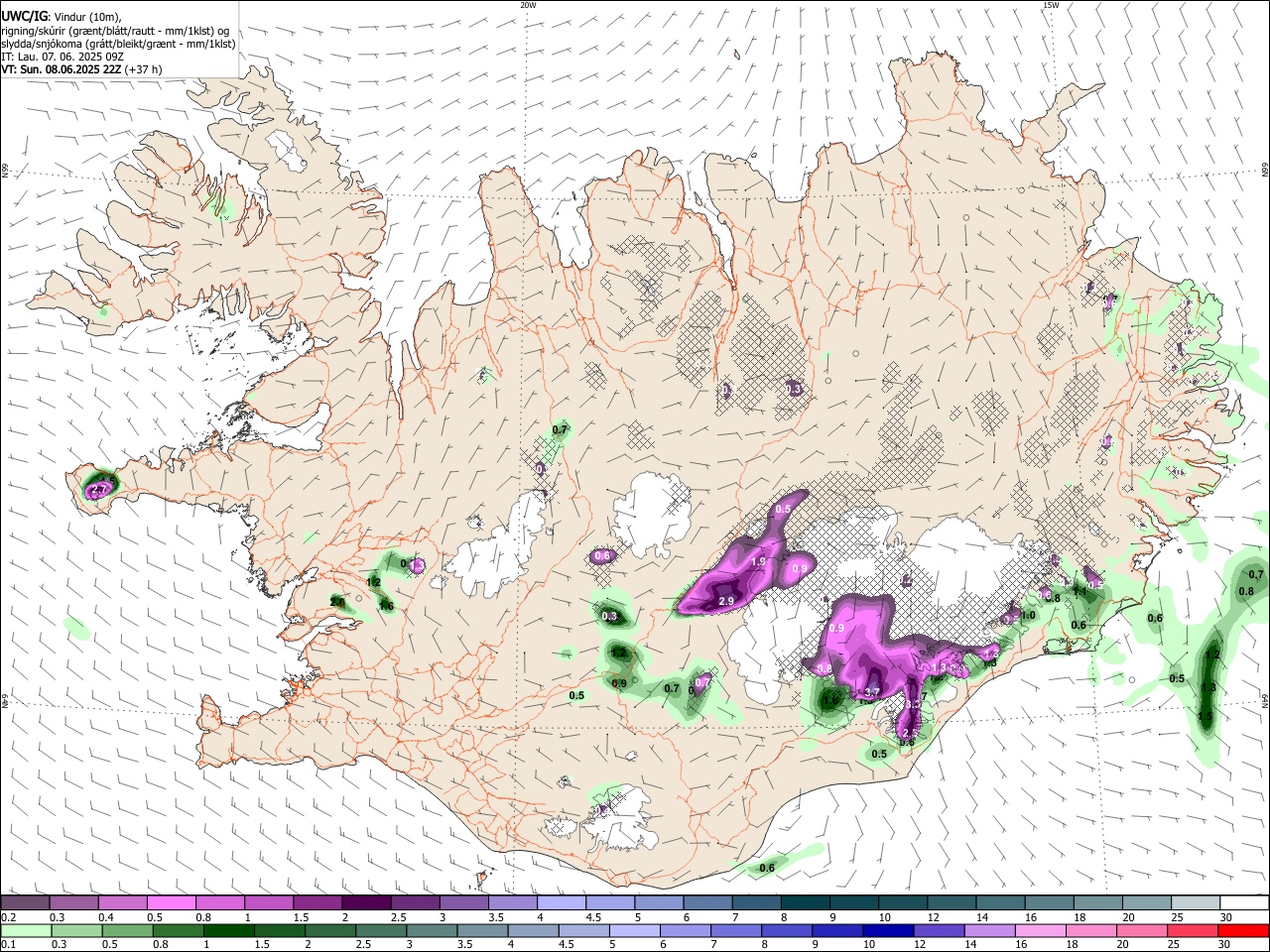Pick the darkest green swatch at 1 in bottom legend row
1270x952 pixels.
[x=228, y=930]
